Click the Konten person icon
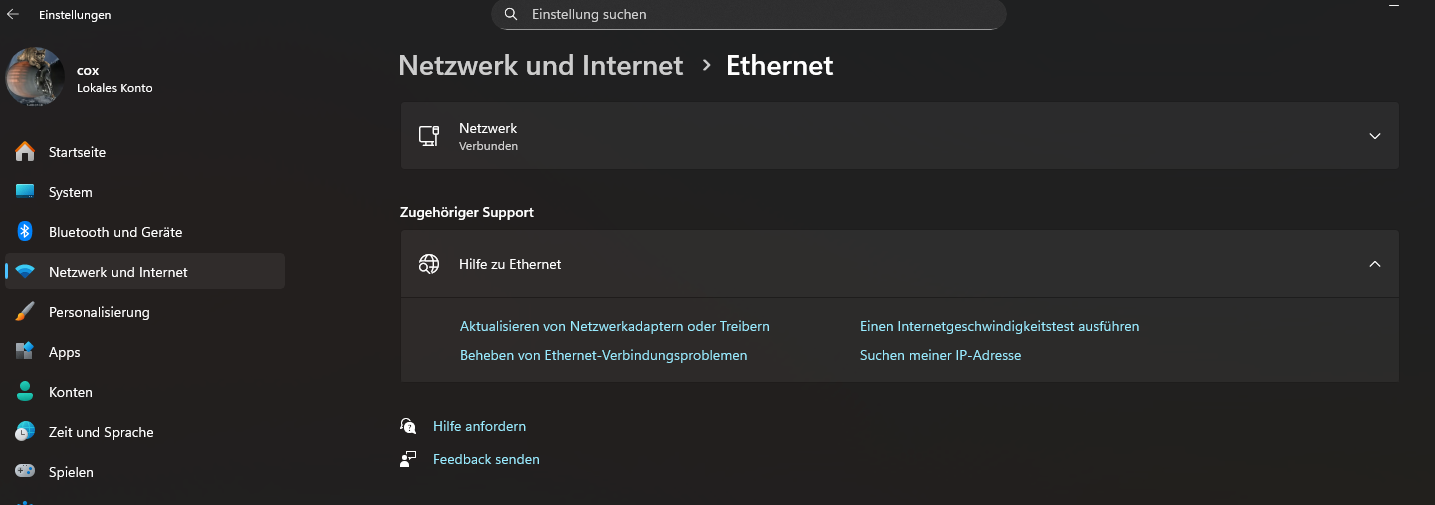This screenshot has height=505, width=1435. tap(25, 392)
